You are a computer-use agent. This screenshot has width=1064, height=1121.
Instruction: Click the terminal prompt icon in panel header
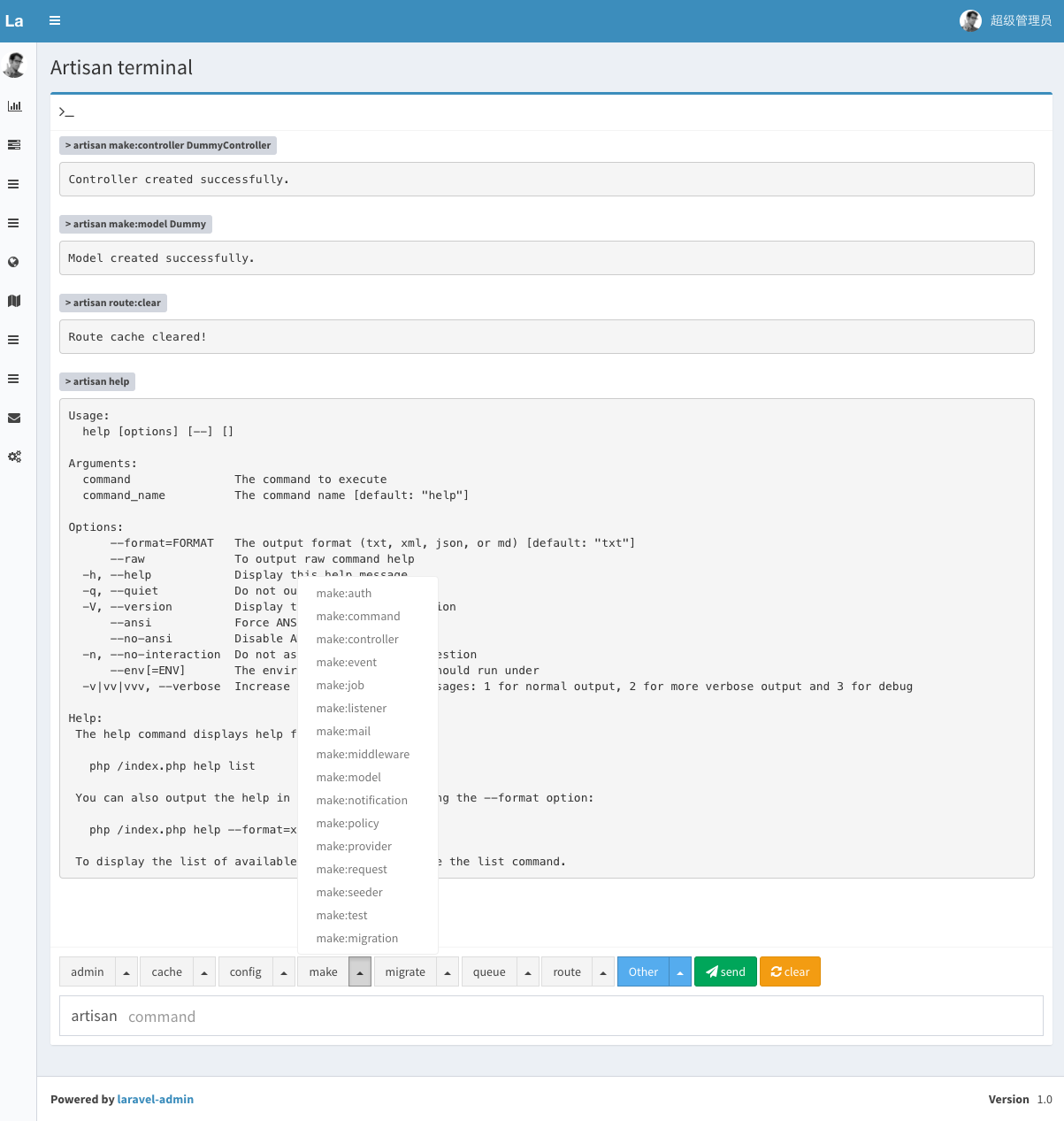click(x=66, y=111)
